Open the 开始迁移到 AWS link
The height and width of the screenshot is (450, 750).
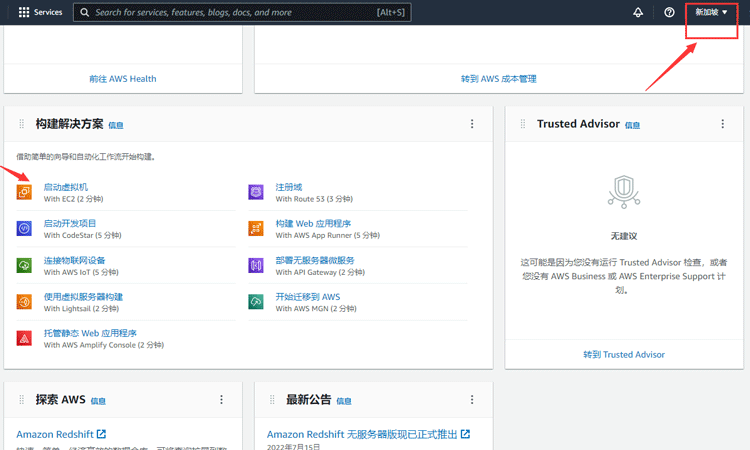coord(308,296)
